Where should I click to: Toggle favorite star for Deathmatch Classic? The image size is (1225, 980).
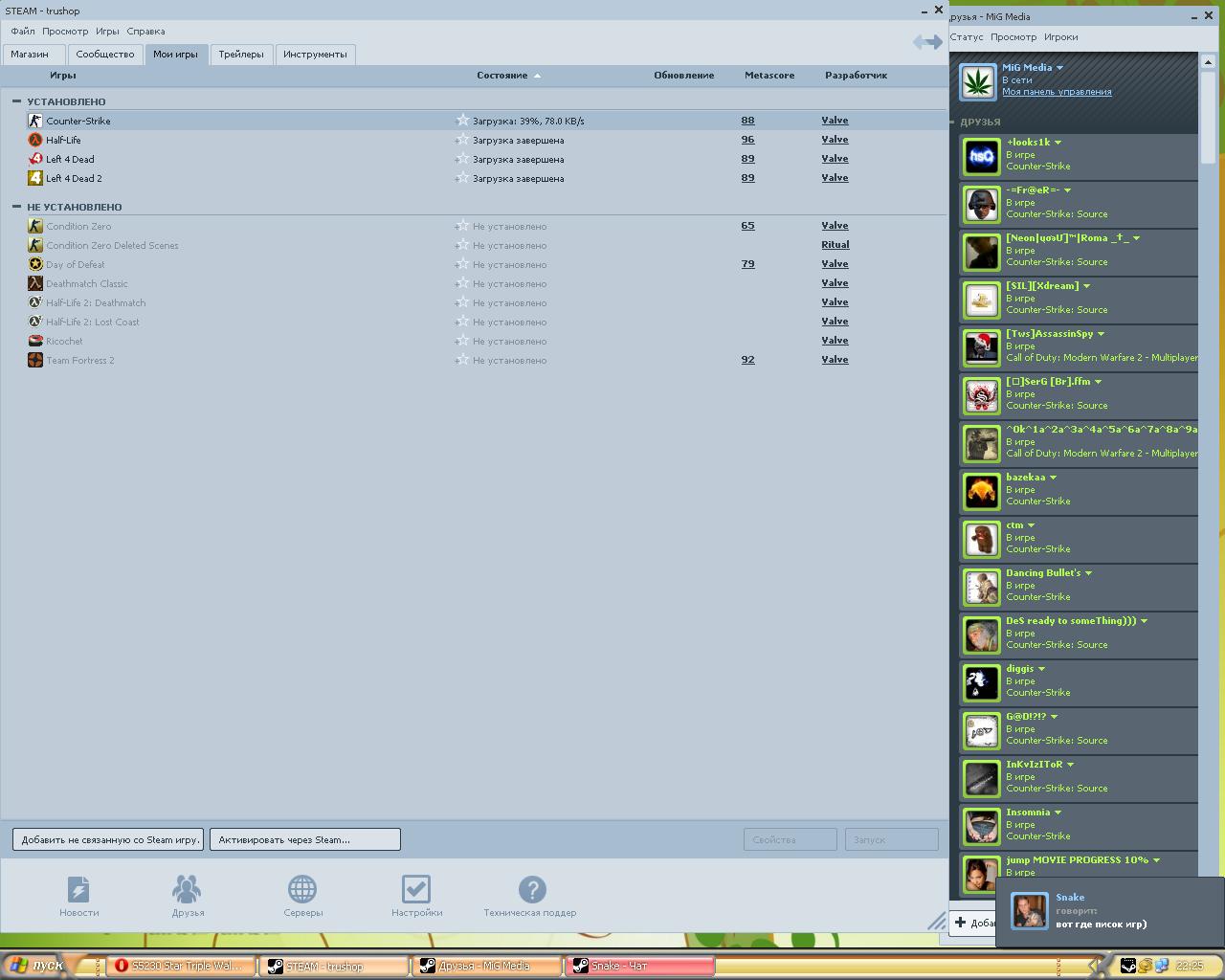coord(462,283)
